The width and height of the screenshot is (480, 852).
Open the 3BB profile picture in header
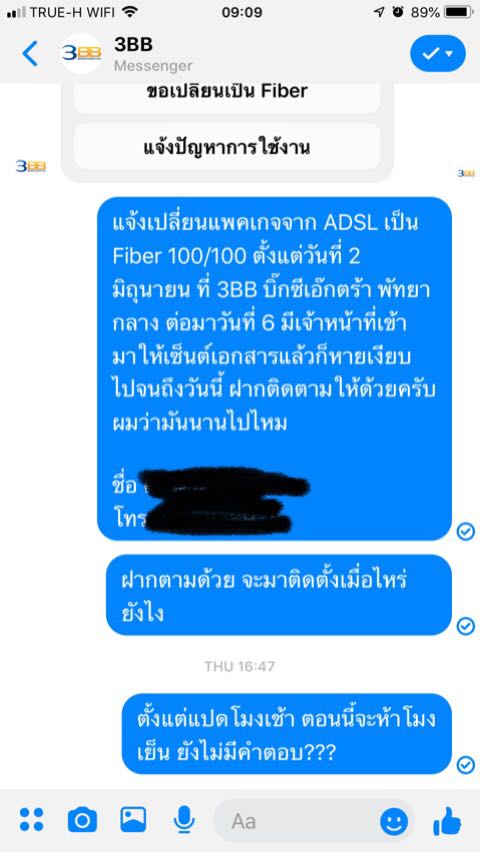pyautogui.click(x=80, y=53)
